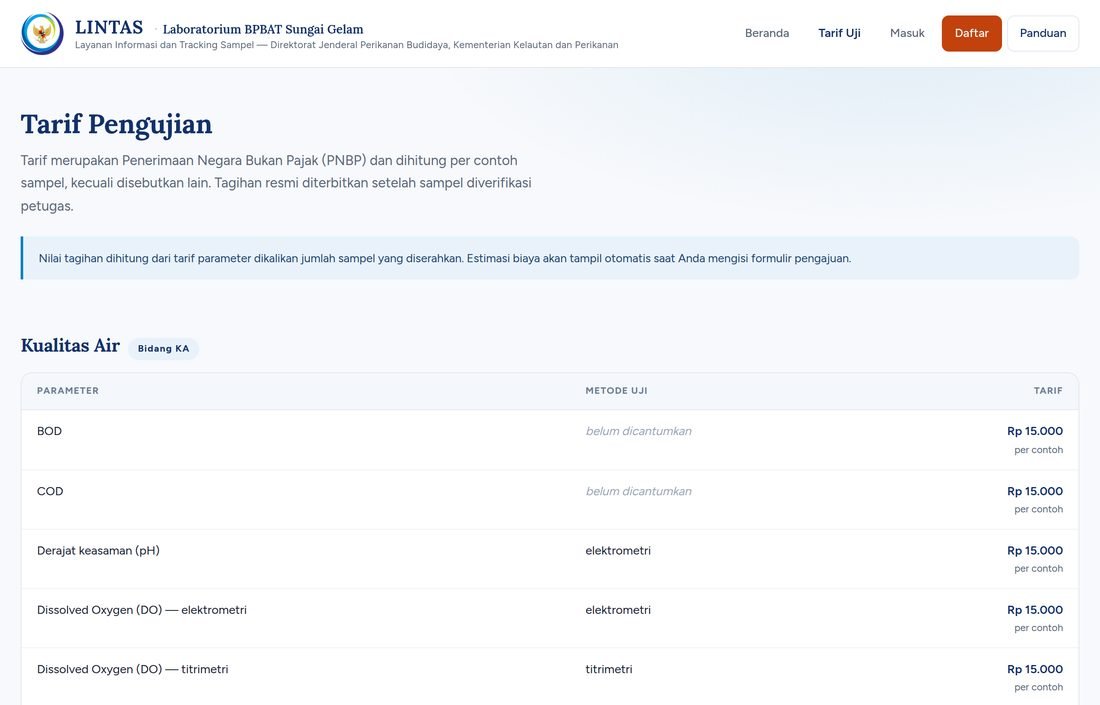Click the METODE UJI column header
1100x705 pixels.
click(617, 391)
